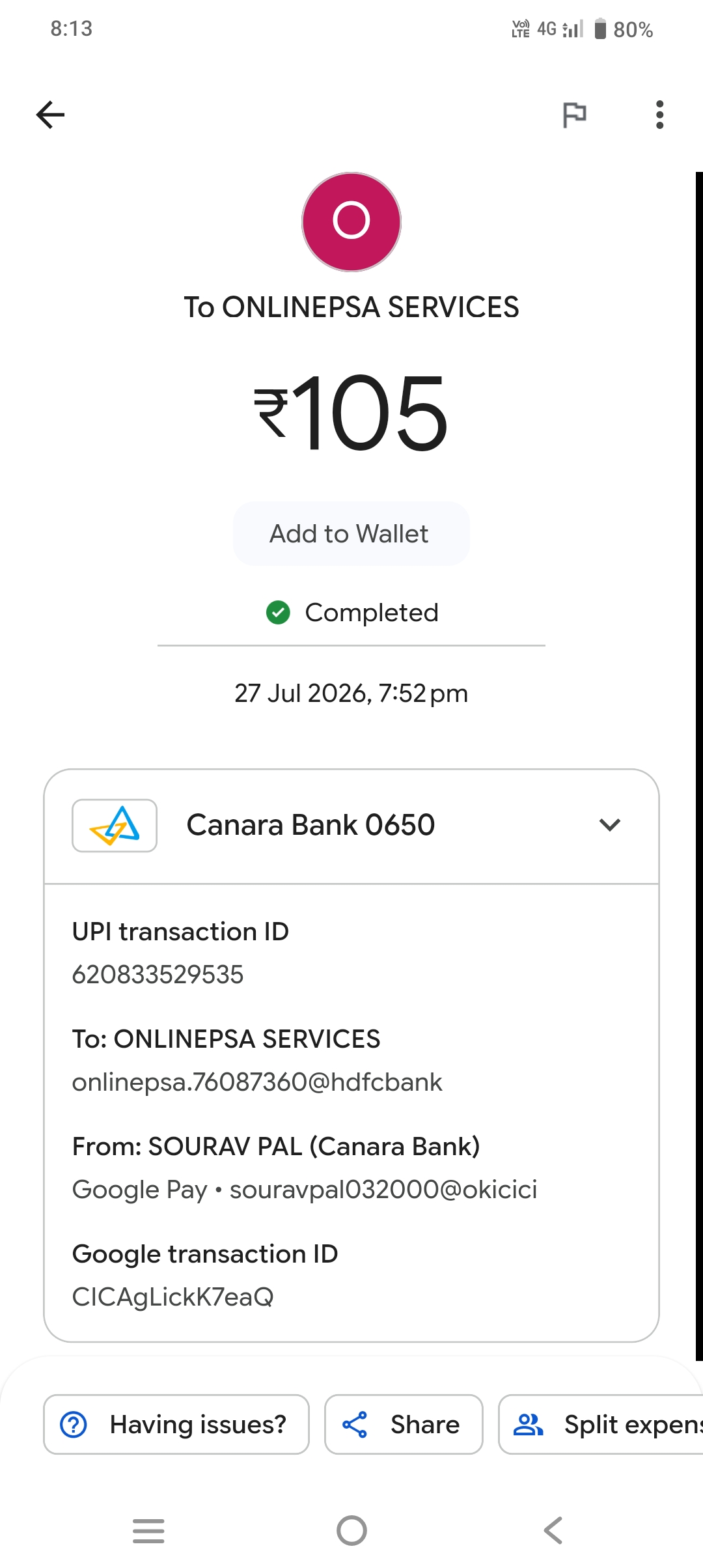Screen dimensions: 703x1568
Task: Open the three-dot overflow menu
Action: [x=659, y=115]
